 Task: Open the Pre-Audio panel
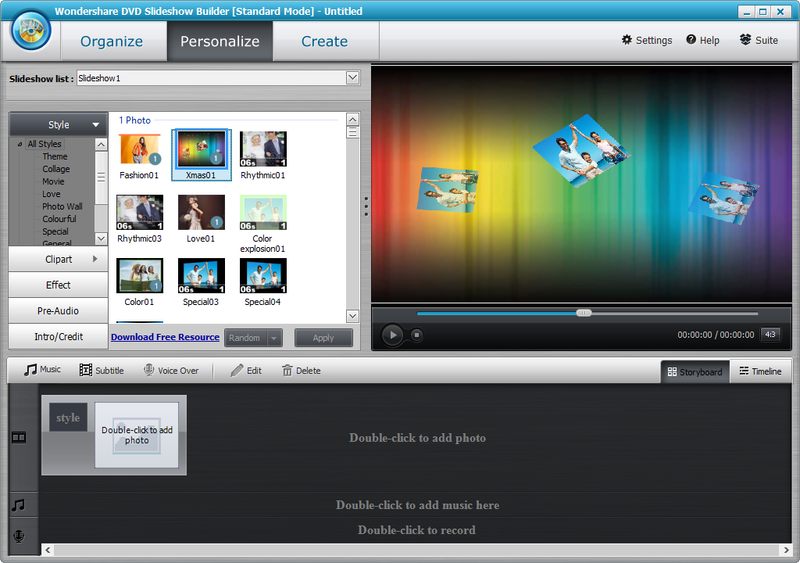tap(58, 311)
